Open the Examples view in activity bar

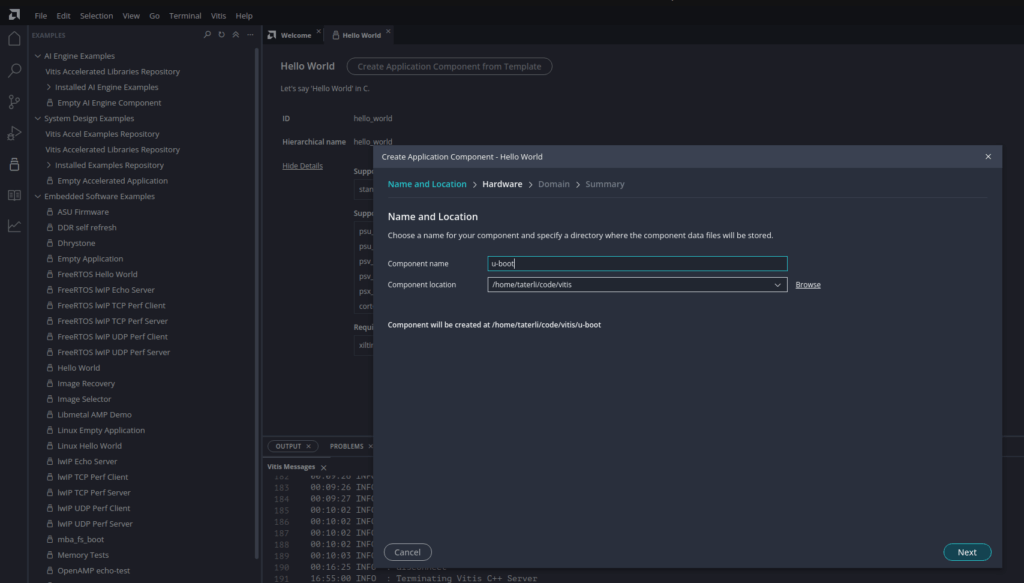14,165
